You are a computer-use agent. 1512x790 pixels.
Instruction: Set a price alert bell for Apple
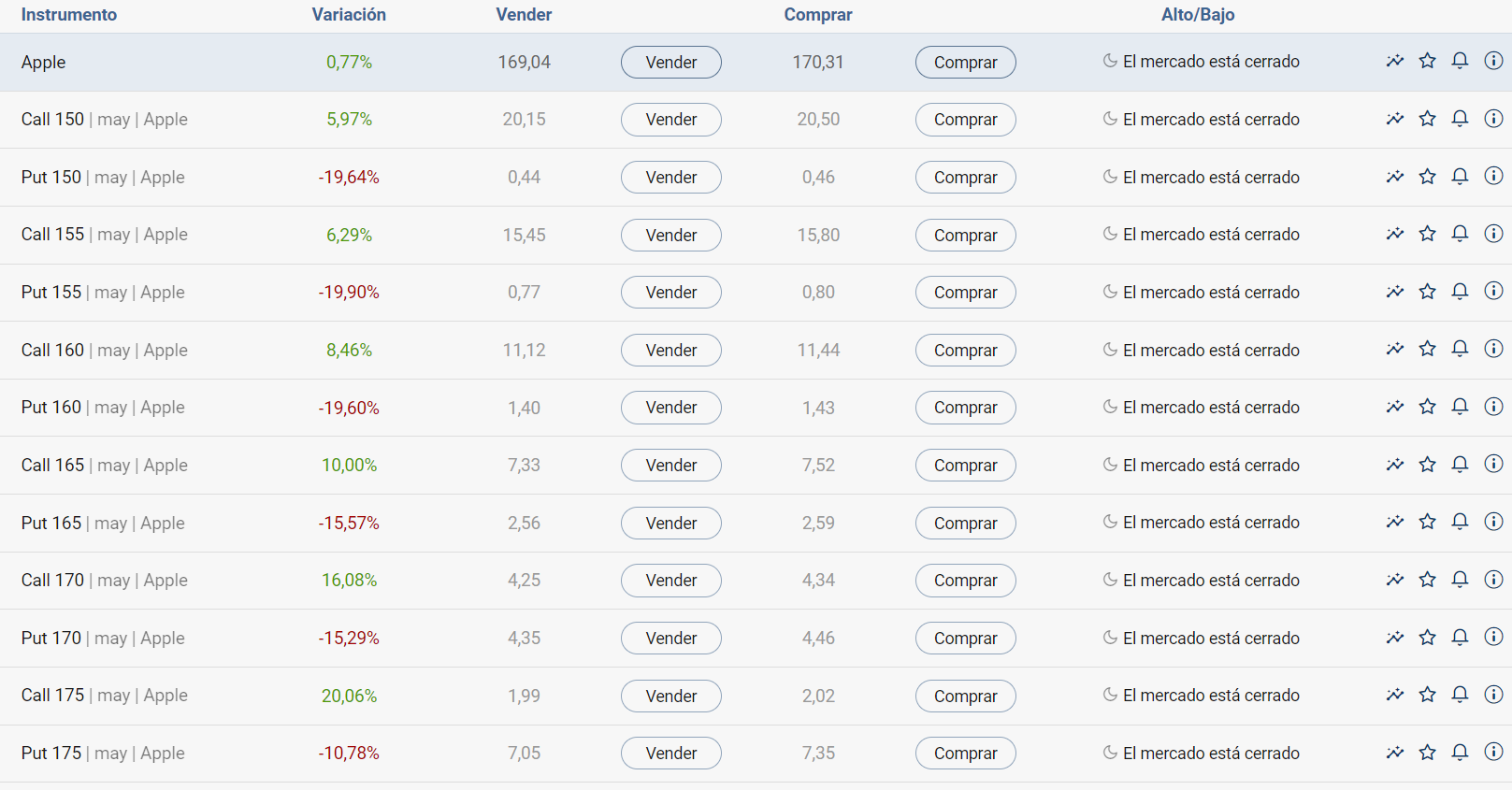1460,62
